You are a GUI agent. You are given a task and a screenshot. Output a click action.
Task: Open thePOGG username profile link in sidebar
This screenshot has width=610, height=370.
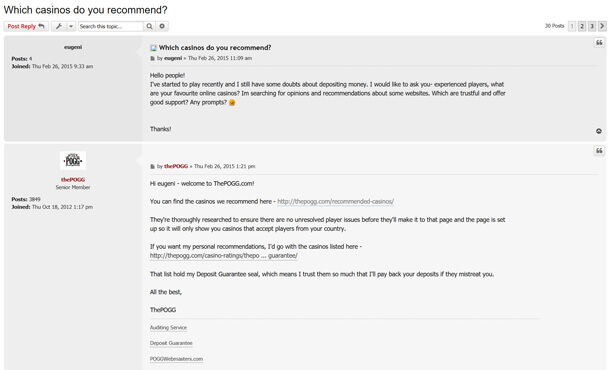(x=73, y=179)
